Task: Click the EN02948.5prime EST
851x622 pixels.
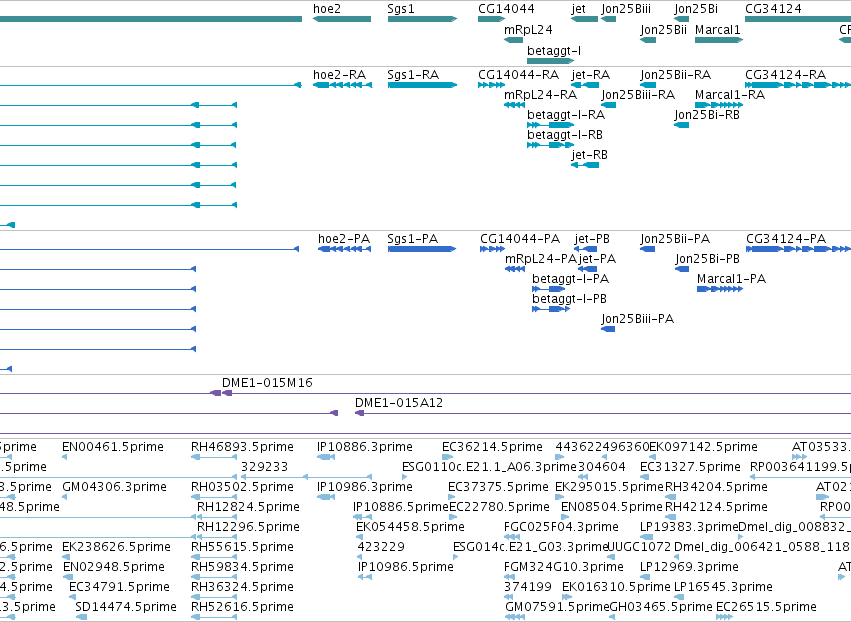Action: [x=69, y=577]
